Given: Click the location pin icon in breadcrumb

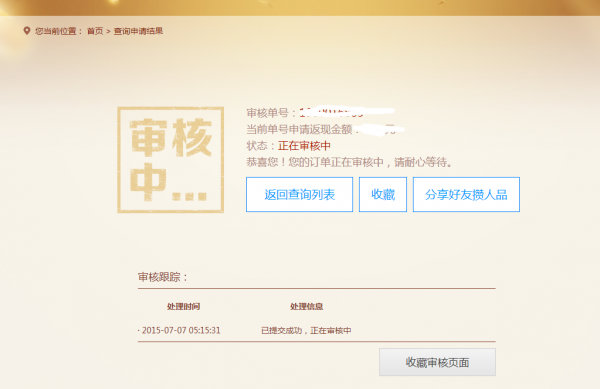Looking at the screenshot, I should point(26,31).
